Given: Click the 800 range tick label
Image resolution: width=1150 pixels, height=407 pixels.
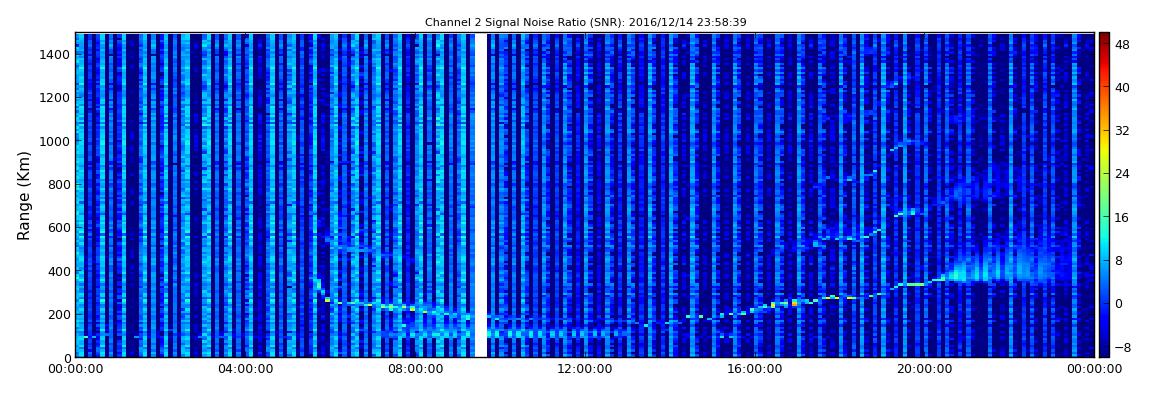Looking at the screenshot, I should pyautogui.click(x=59, y=184).
